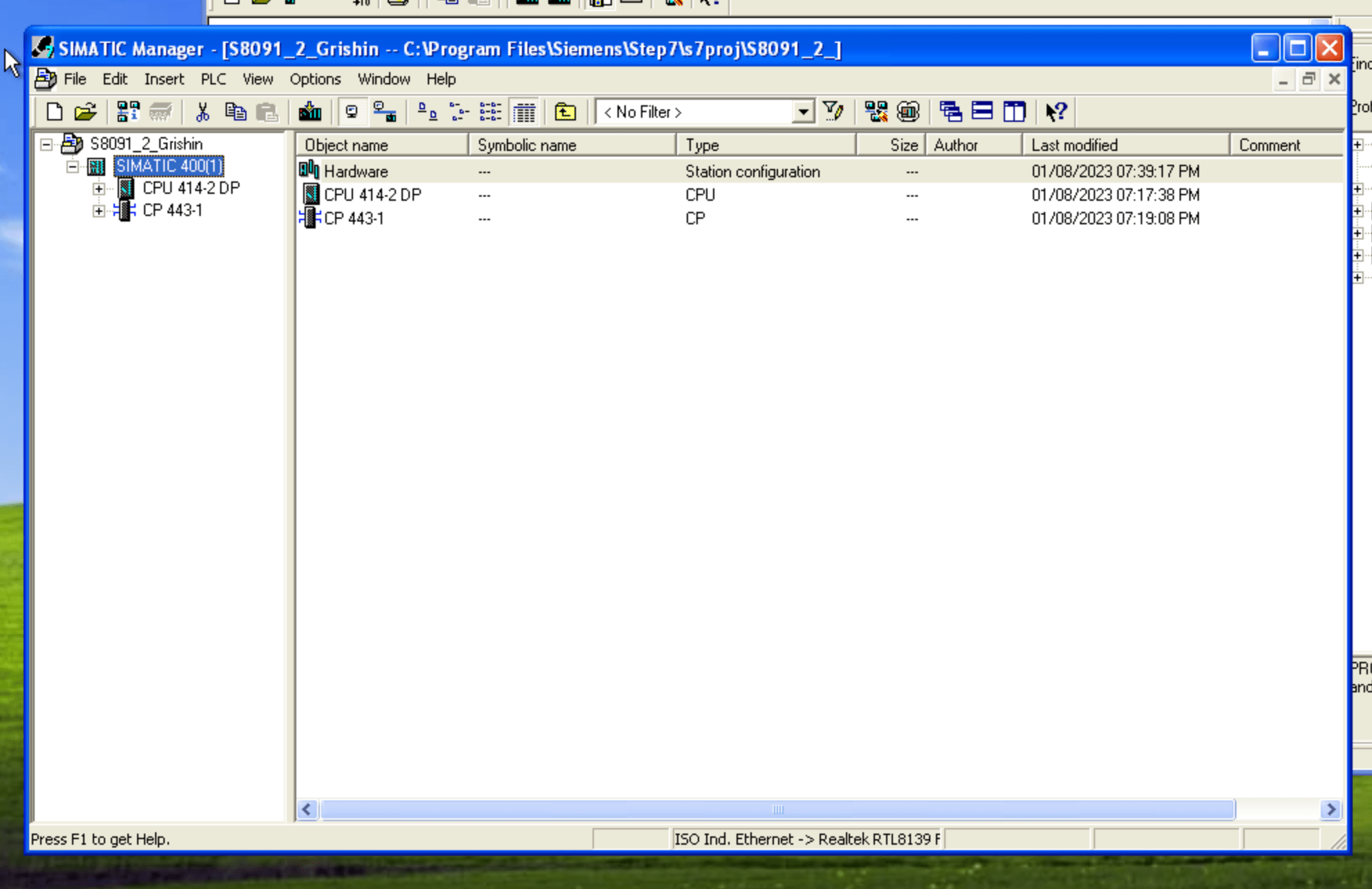Arrange windows vertically icon
Screen dimensions: 1372x889
[x=1015, y=111]
